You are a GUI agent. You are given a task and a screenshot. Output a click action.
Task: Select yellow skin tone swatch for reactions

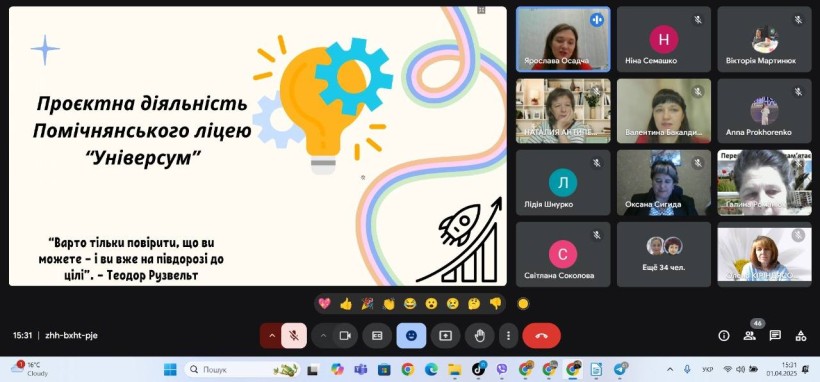click(x=523, y=304)
